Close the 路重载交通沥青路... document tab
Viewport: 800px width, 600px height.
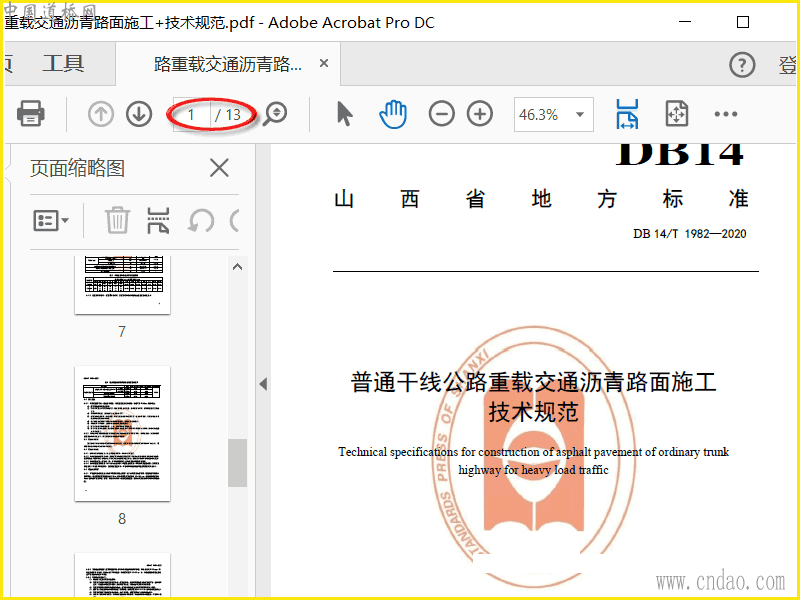323,63
